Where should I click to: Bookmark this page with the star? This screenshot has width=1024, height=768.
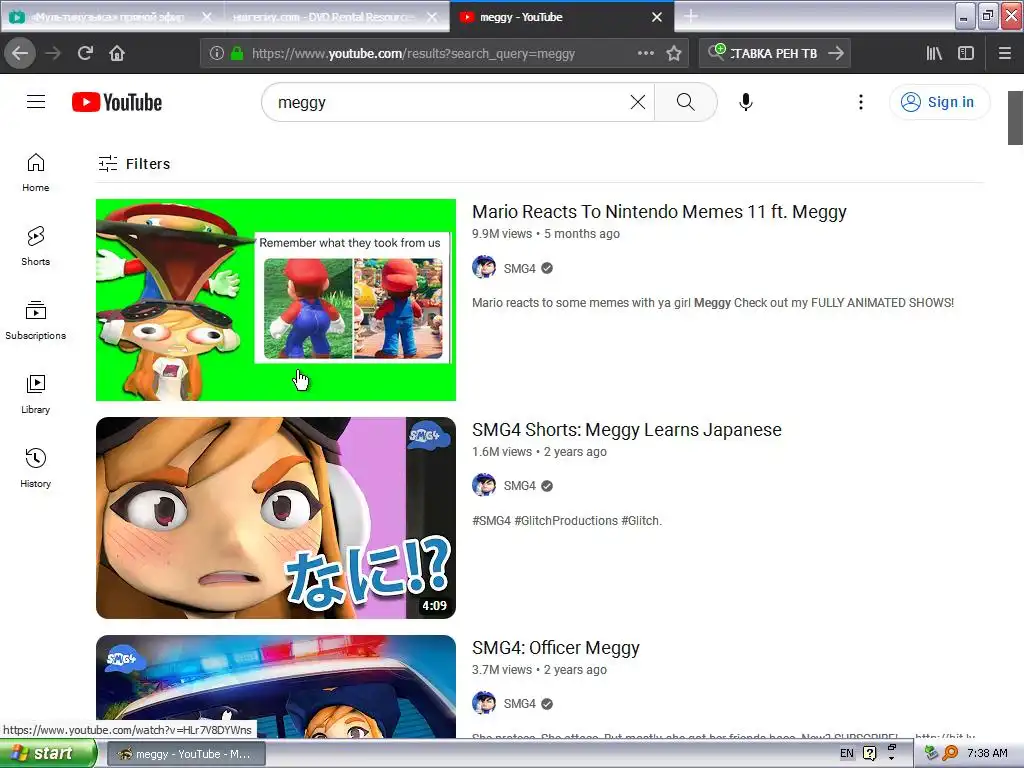[674, 54]
